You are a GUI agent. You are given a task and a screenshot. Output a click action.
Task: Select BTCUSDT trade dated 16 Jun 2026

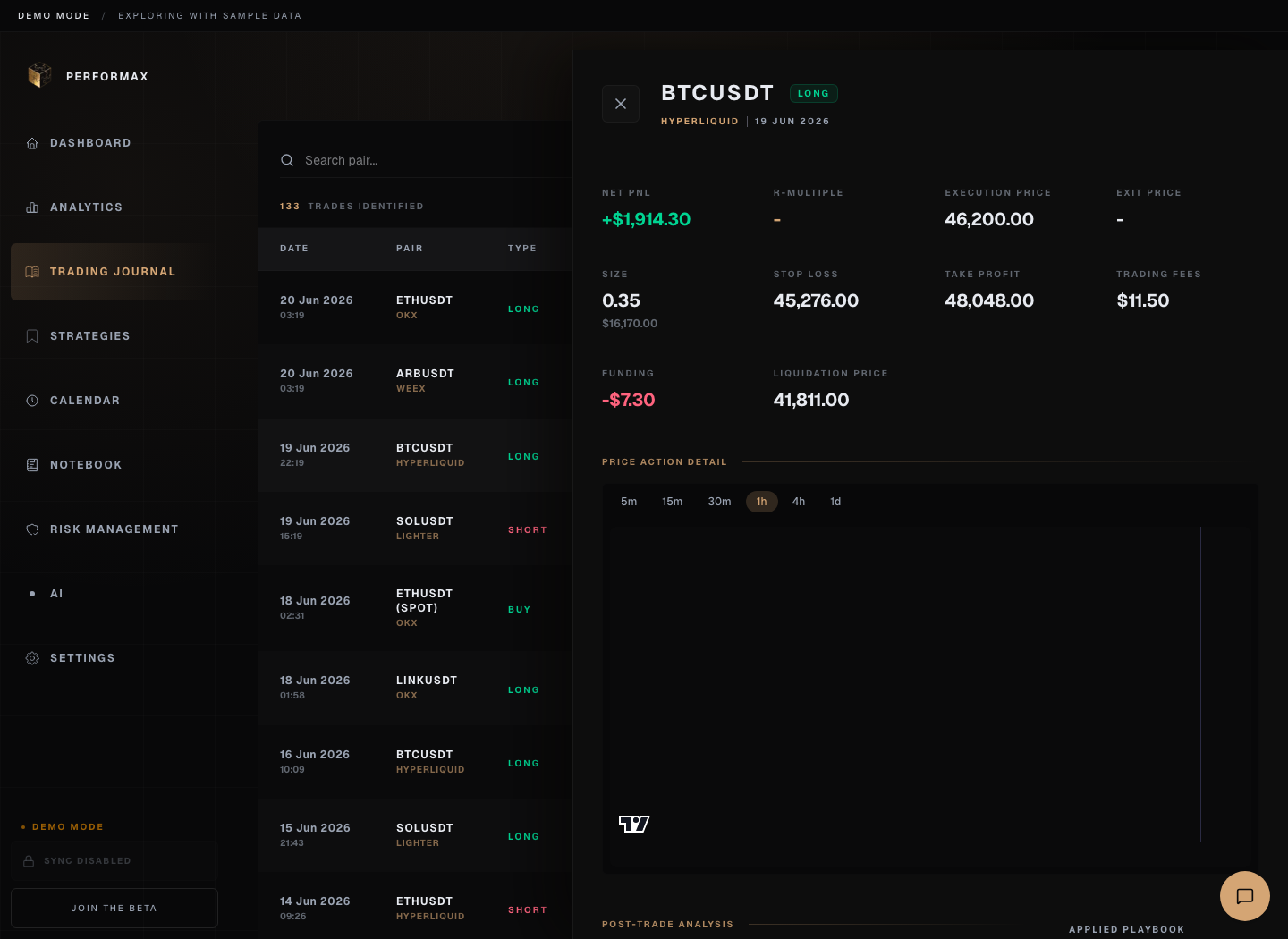click(415, 762)
